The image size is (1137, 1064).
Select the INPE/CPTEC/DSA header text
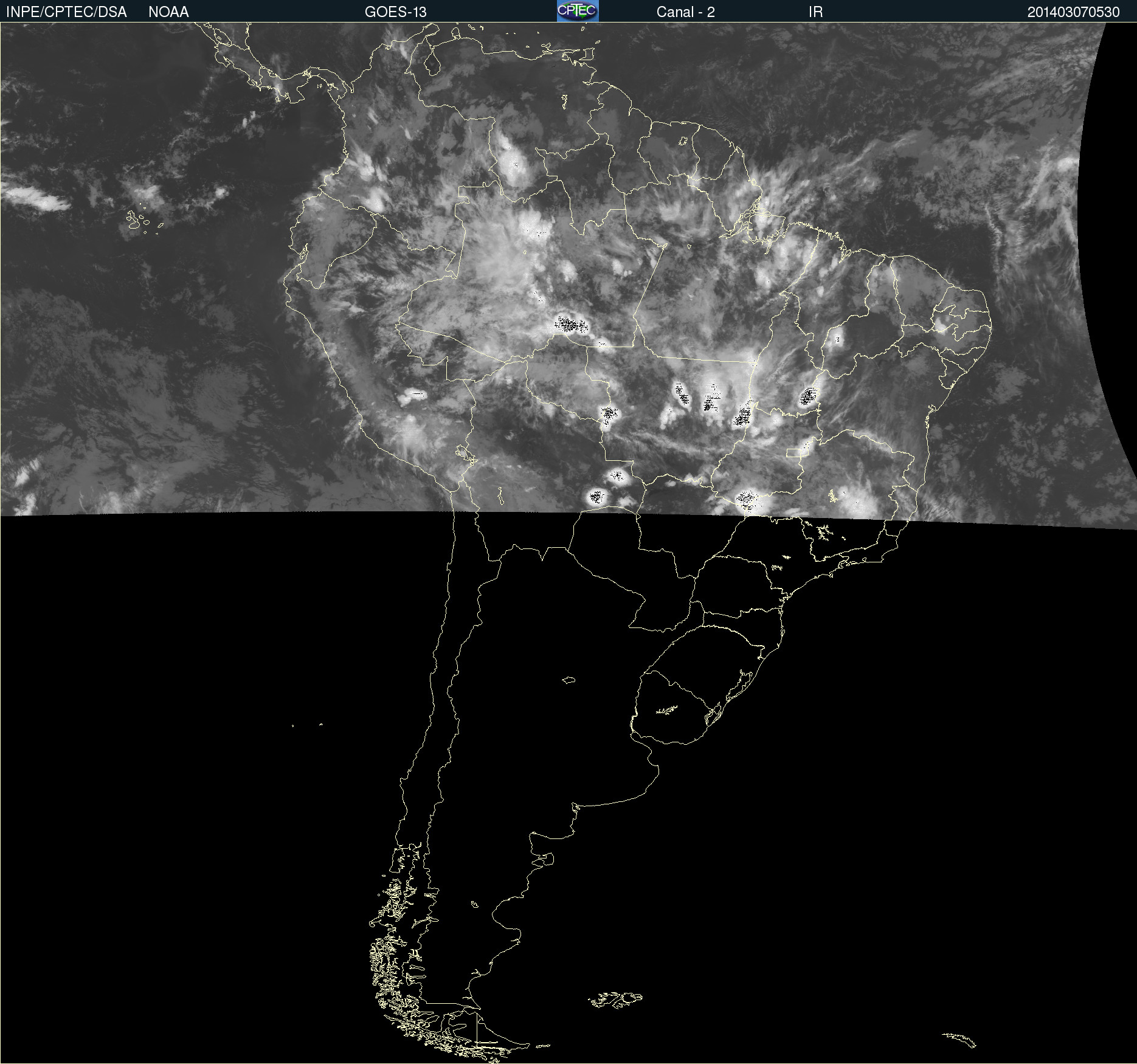tap(66, 12)
